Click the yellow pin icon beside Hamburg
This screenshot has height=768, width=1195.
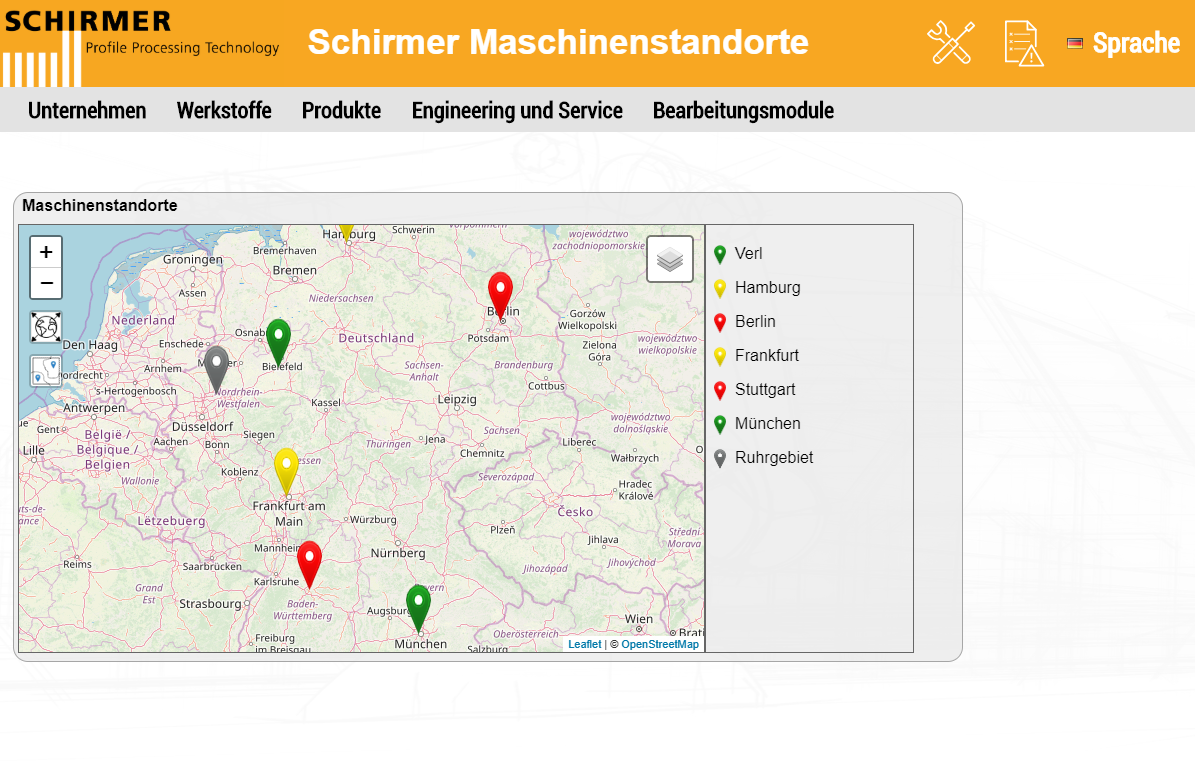pyautogui.click(x=719, y=289)
